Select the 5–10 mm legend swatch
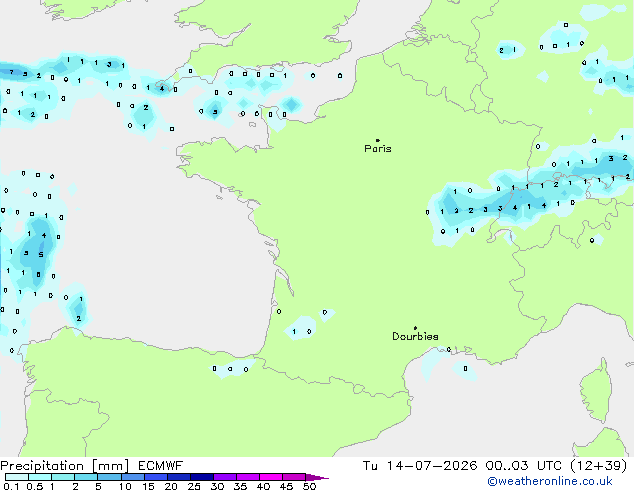 click(x=109, y=477)
